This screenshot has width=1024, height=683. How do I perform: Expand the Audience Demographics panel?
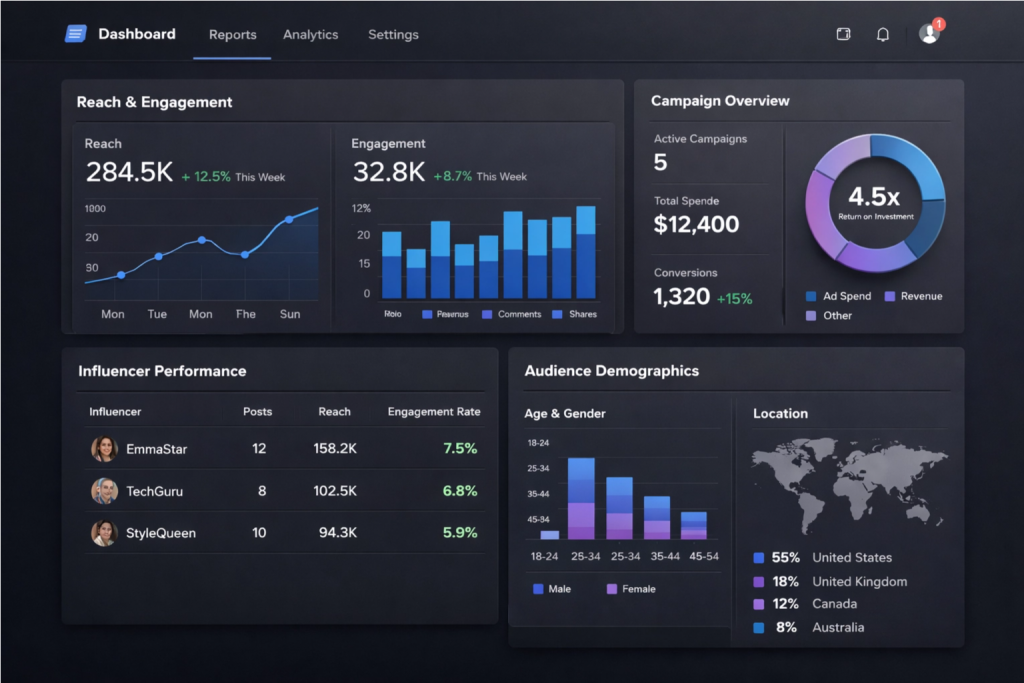(611, 371)
